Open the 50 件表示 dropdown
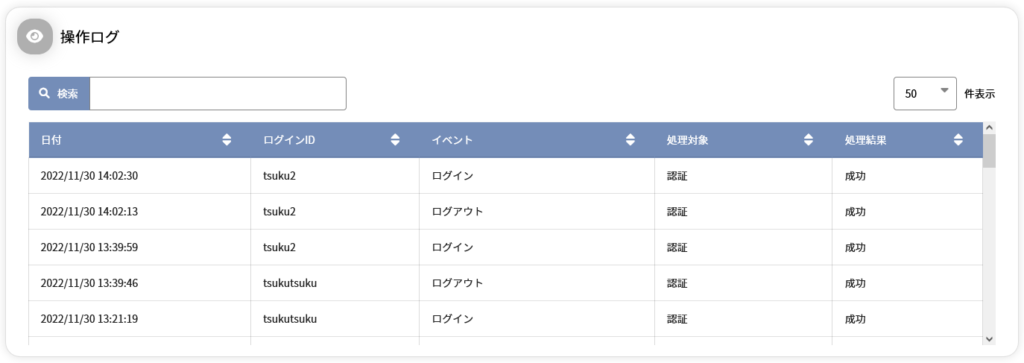This screenshot has width=1024, height=363. click(x=925, y=94)
